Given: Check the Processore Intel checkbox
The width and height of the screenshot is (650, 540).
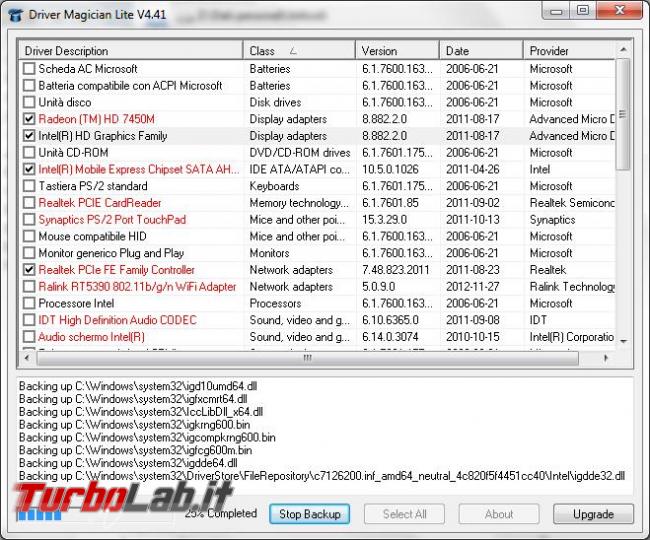Looking at the screenshot, I should click(29, 303).
